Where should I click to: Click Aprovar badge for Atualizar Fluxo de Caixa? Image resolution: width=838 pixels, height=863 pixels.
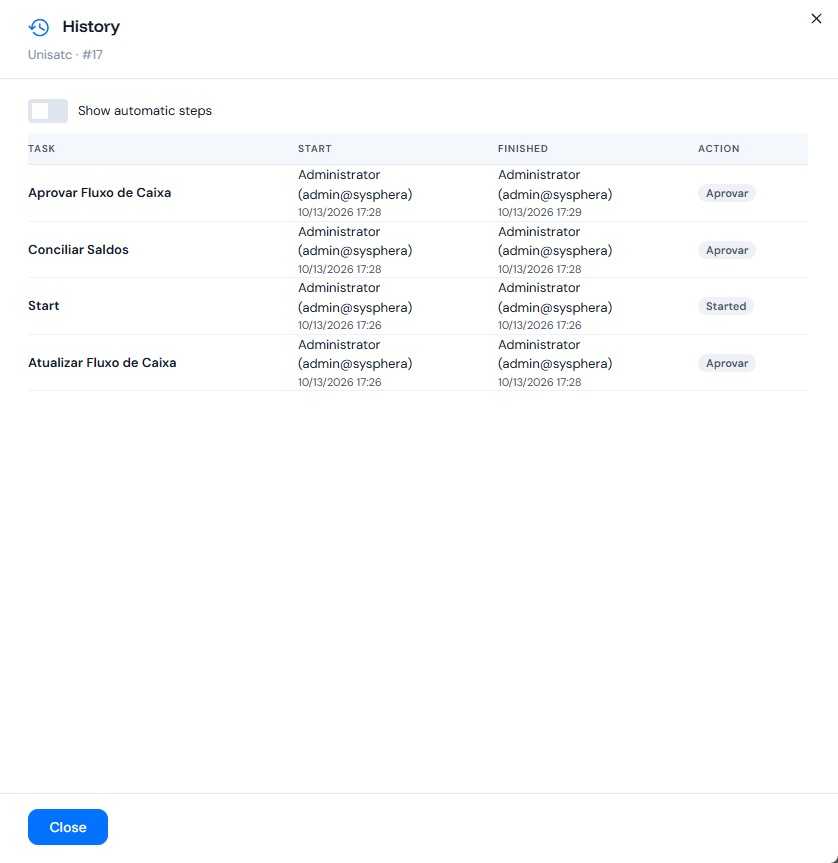727,363
